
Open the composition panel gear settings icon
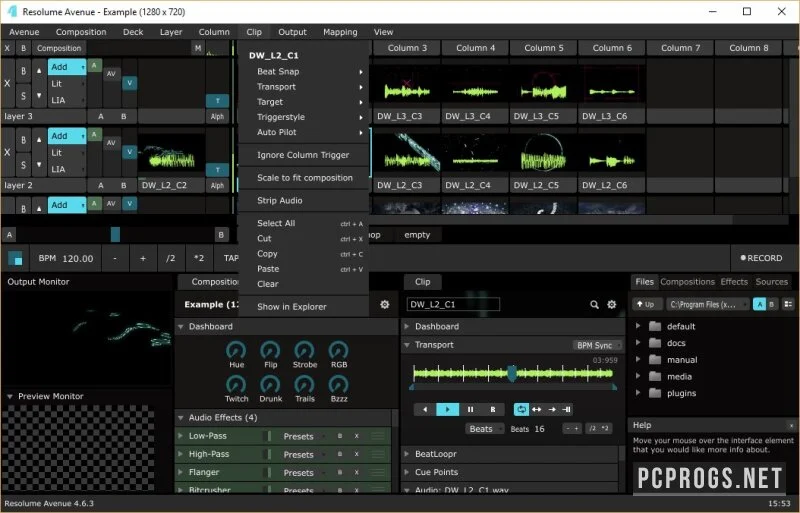pyautogui.click(x=385, y=304)
